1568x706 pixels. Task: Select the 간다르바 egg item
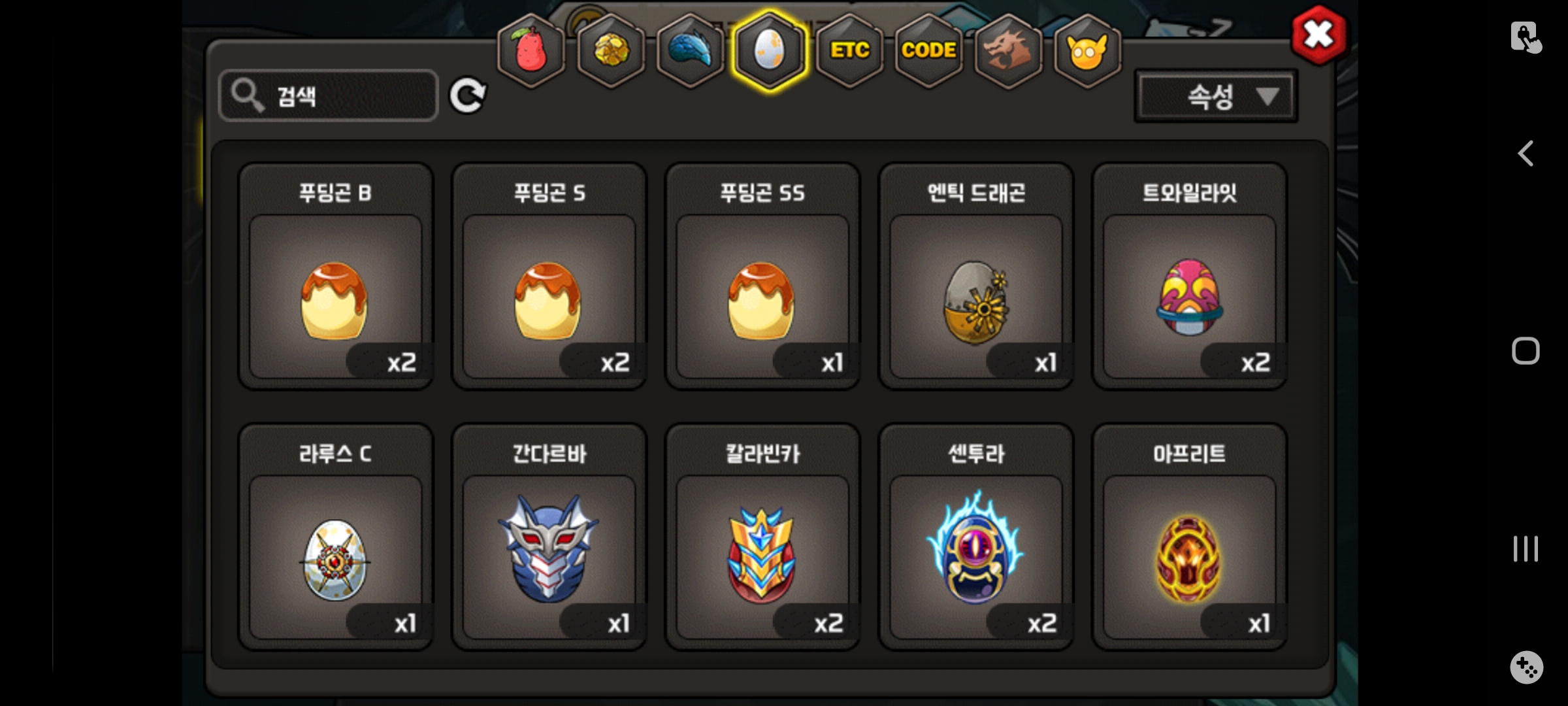(549, 537)
